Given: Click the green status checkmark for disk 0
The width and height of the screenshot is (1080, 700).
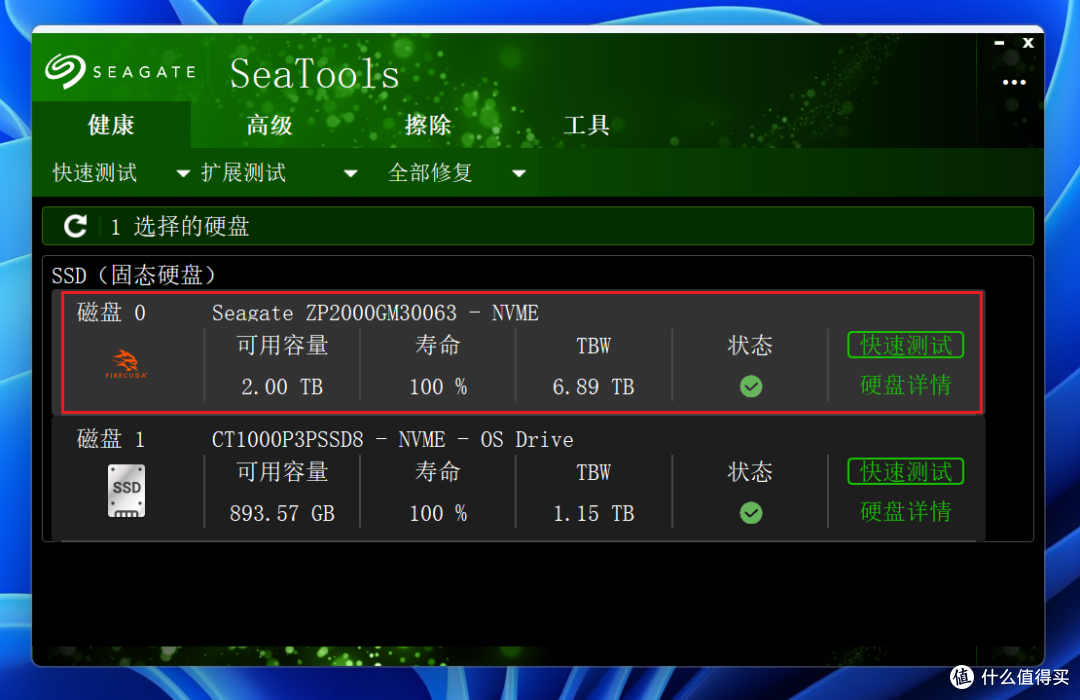Looking at the screenshot, I should pos(751,387).
